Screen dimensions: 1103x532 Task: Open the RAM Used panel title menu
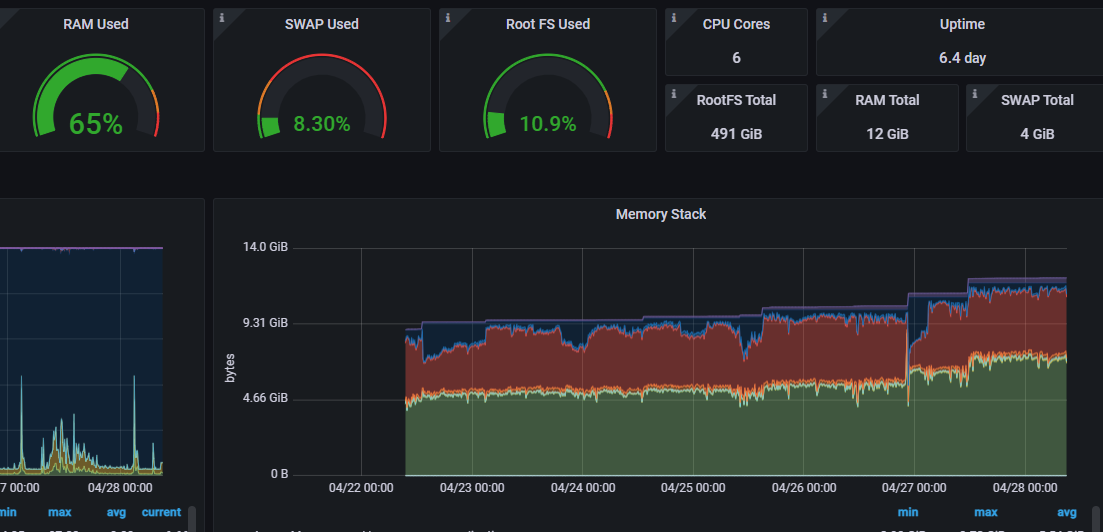coord(96,24)
